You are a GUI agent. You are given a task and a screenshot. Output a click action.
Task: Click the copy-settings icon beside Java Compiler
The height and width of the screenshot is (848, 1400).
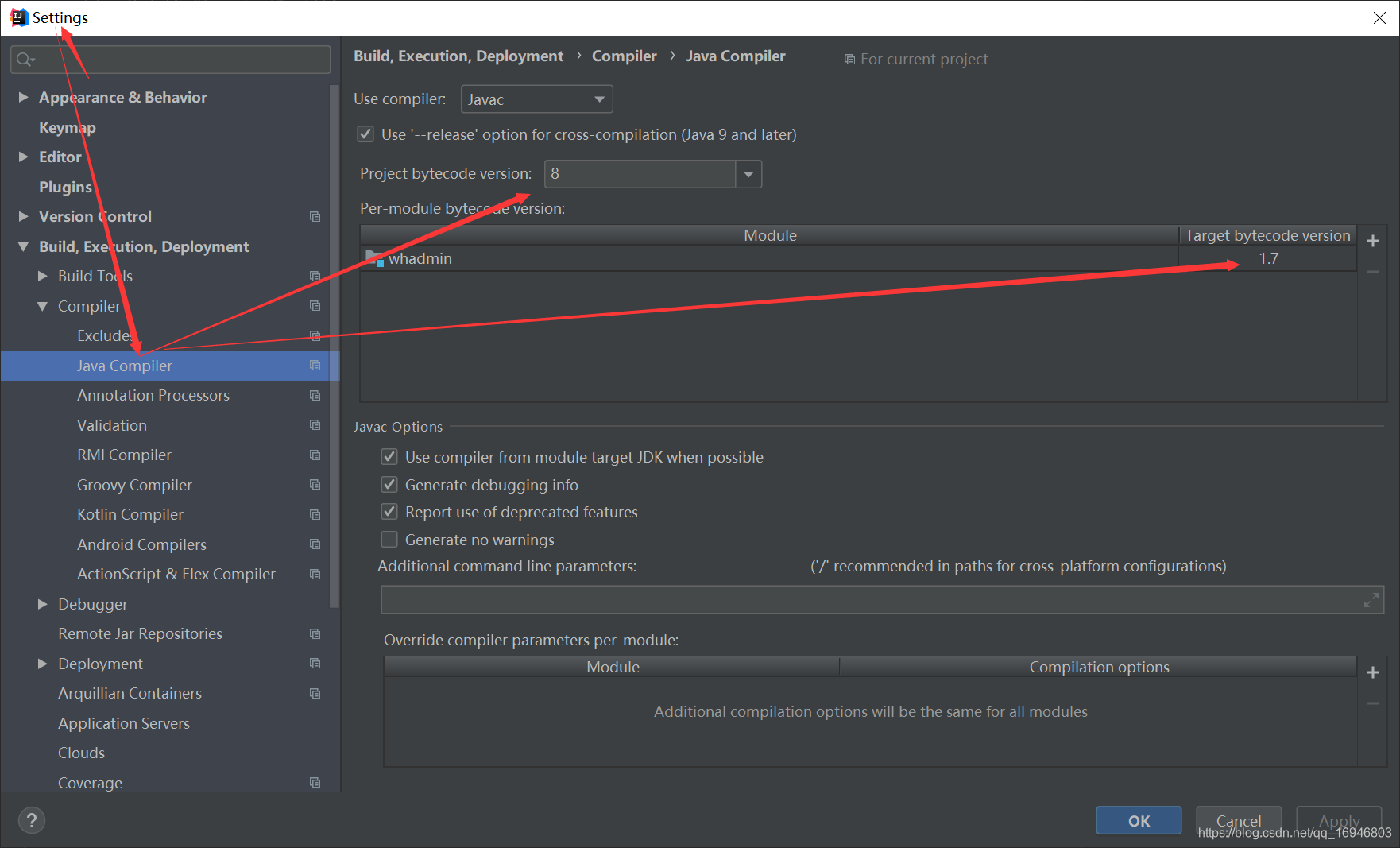point(315,366)
